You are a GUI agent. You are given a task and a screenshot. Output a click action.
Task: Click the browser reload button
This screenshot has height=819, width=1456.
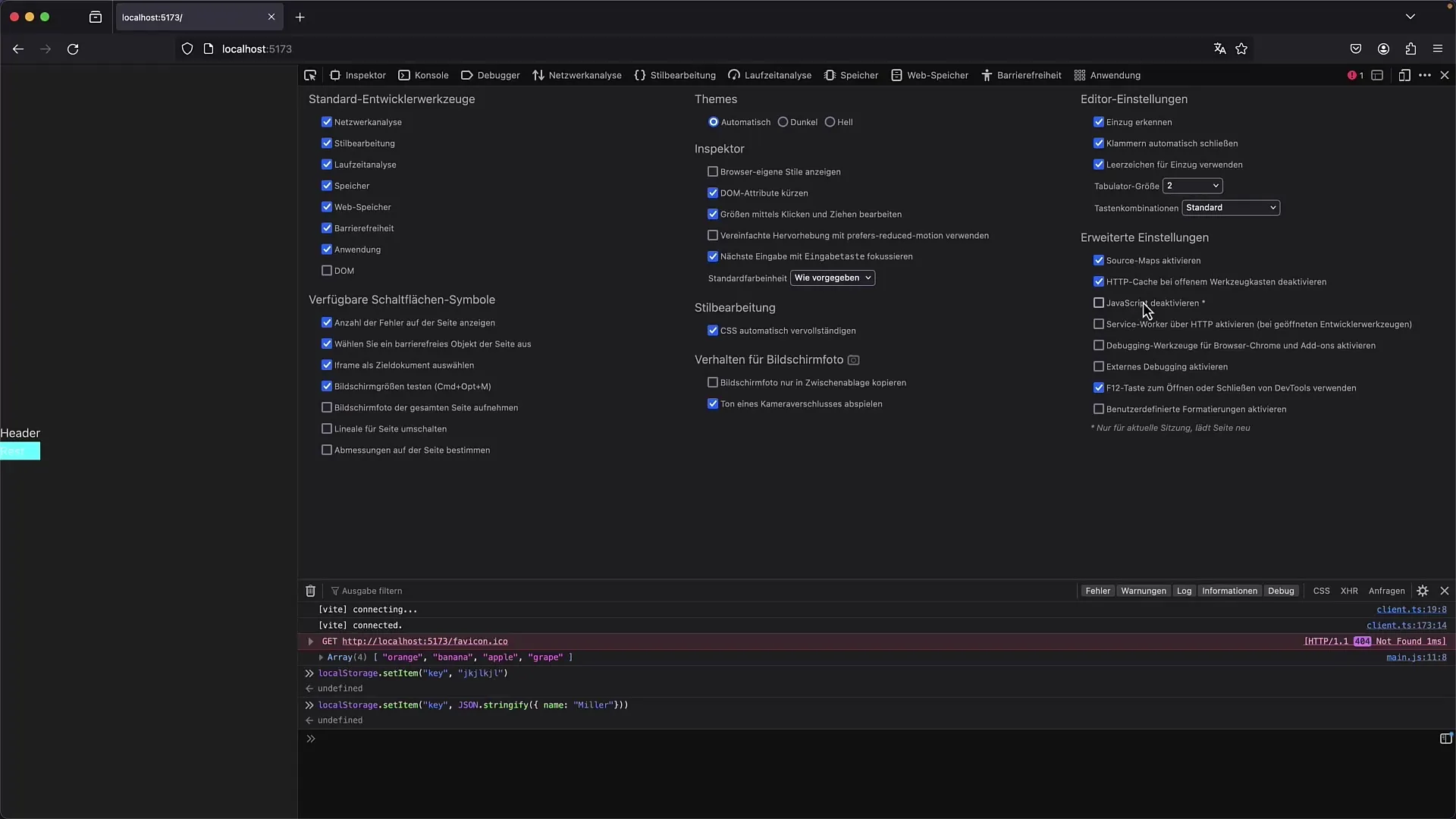(73, 49)
